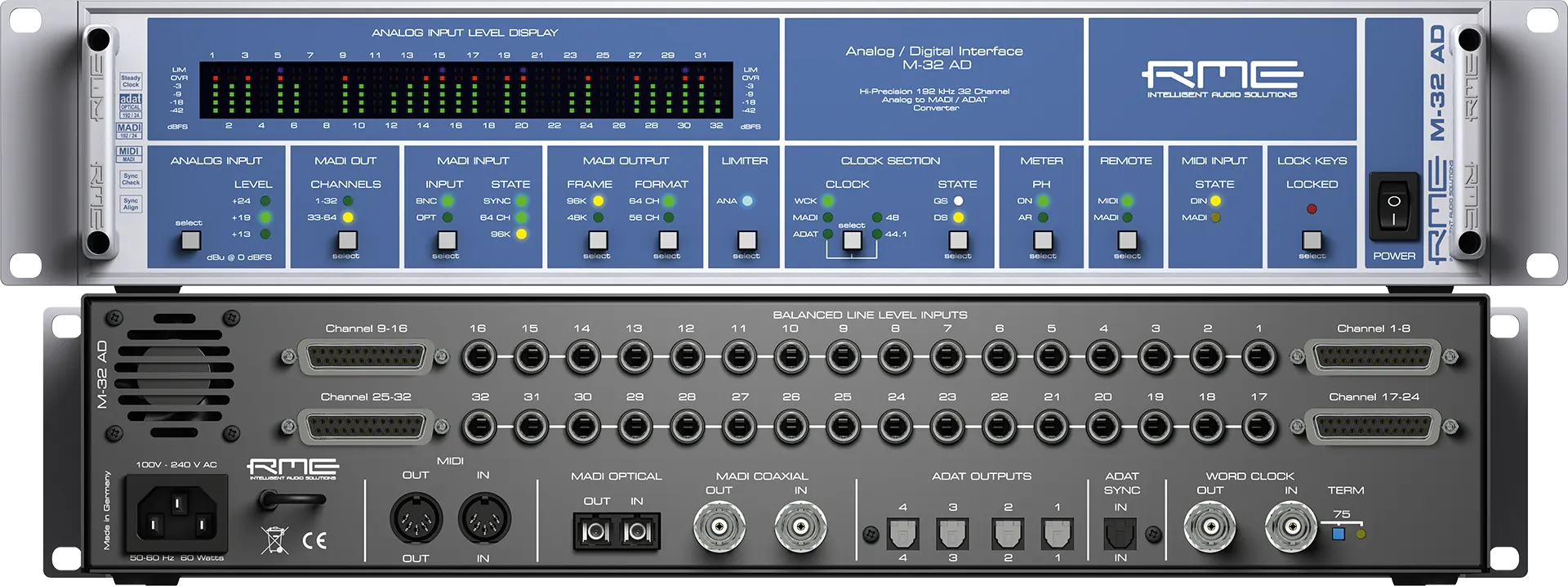Click the Word Clock IN BNC connector

coord(1290,527)
